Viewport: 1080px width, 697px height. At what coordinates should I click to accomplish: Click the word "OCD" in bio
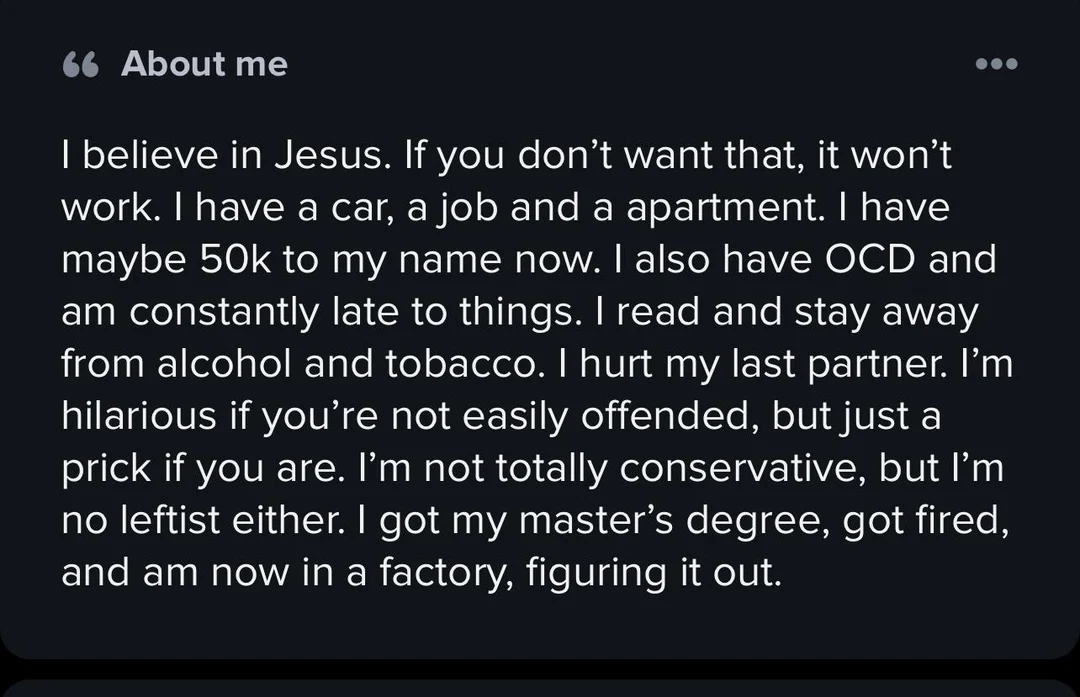tap(870, 260)
